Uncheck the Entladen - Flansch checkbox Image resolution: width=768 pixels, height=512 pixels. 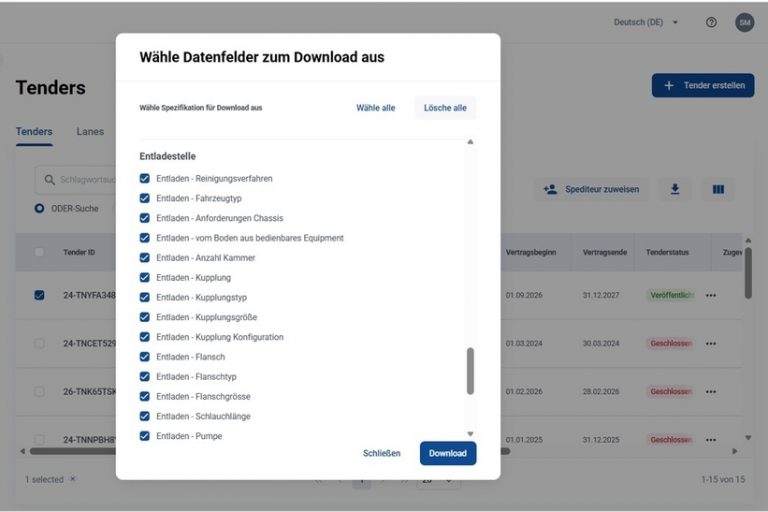tap(144, 357)
